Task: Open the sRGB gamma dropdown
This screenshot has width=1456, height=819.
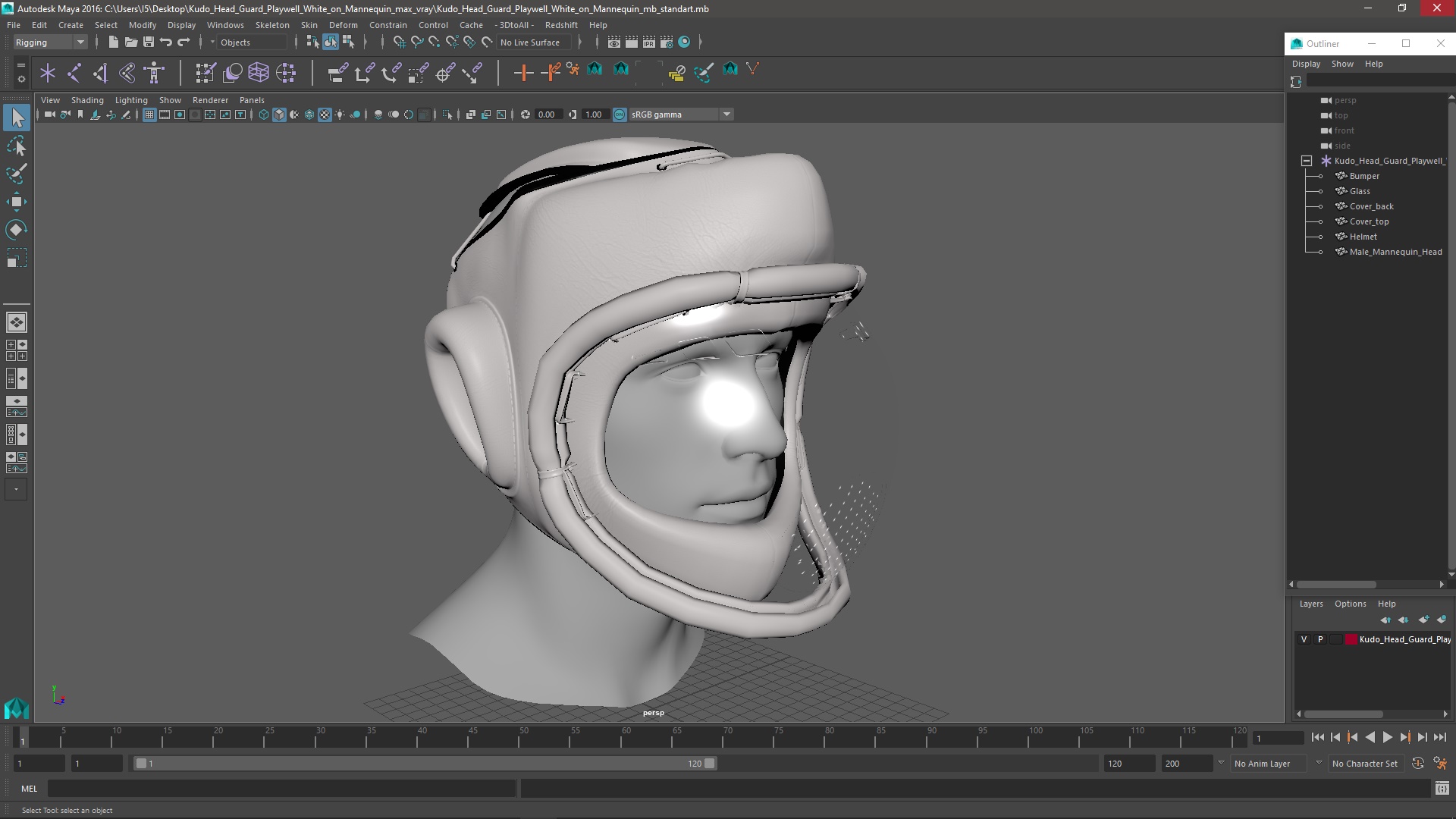Action: (x=681, y=115)
